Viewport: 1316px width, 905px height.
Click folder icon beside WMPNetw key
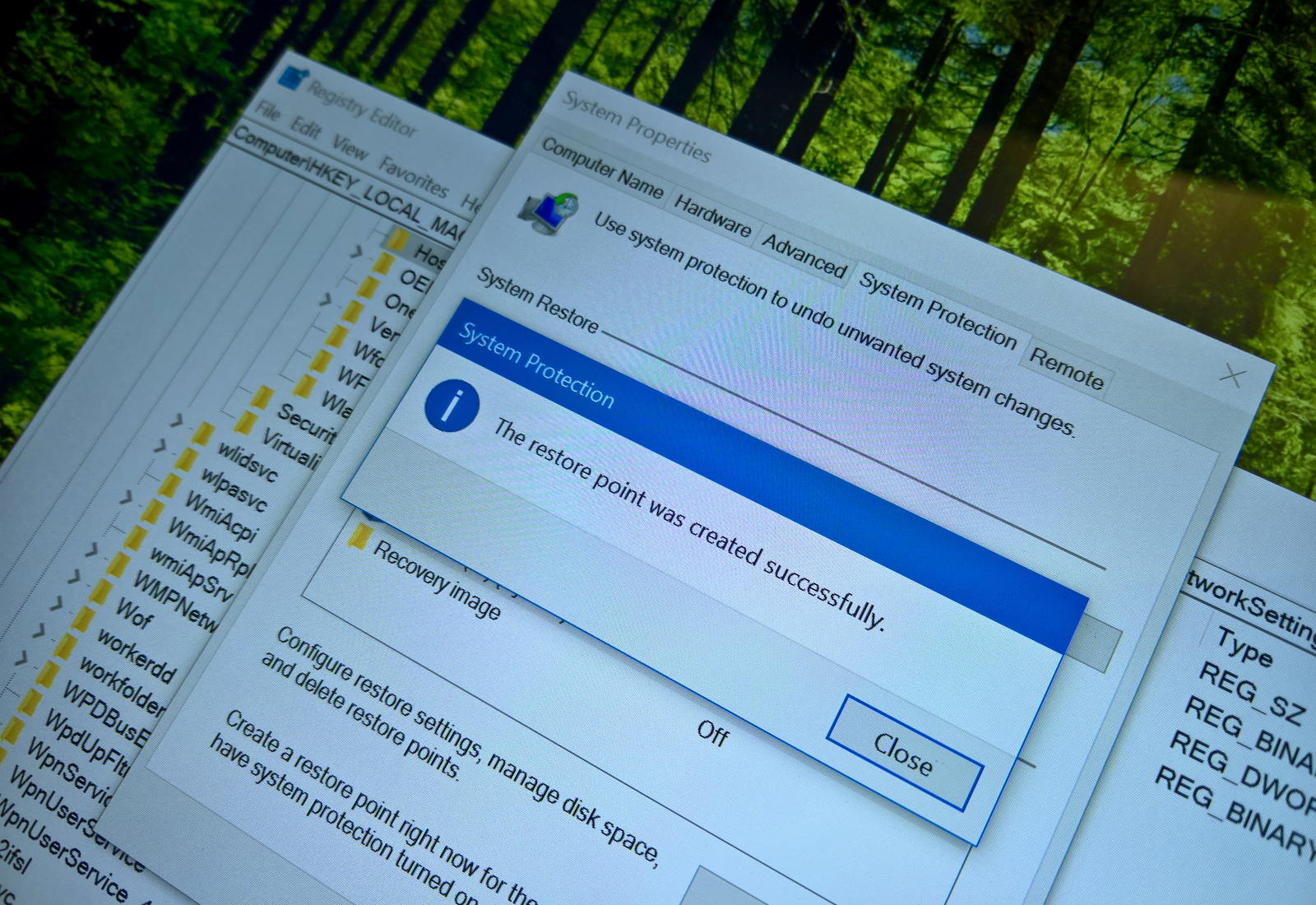click(118, 565)
